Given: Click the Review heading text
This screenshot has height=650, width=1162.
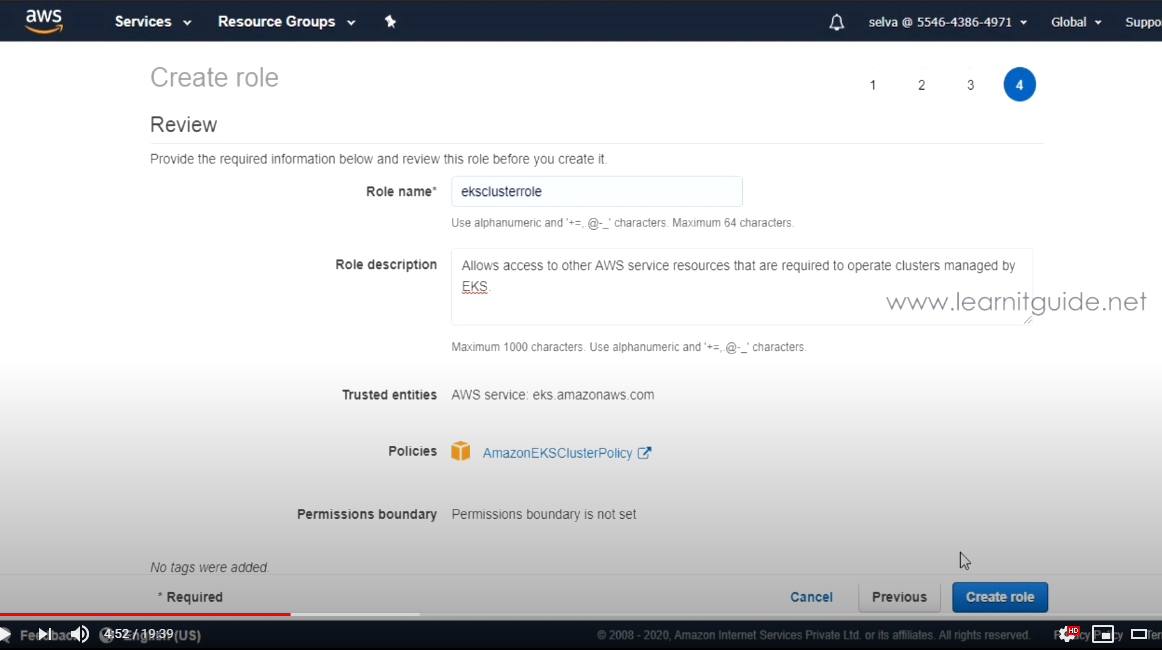Looking at the screenshot, I should point(184,125).
